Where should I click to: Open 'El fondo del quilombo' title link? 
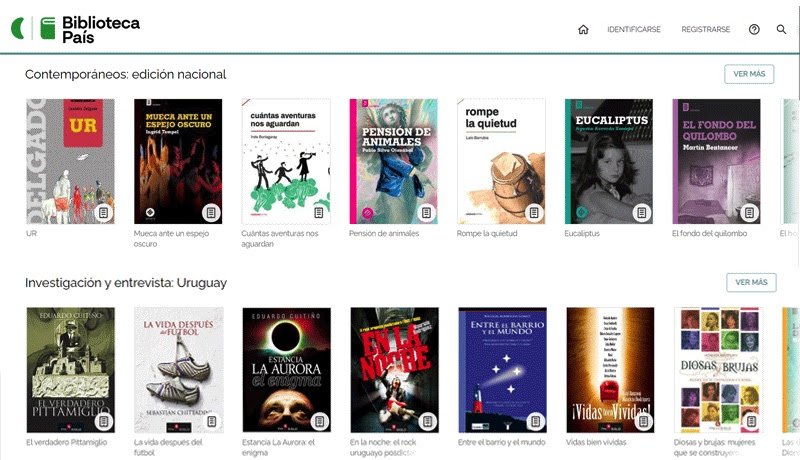(709, 234)
